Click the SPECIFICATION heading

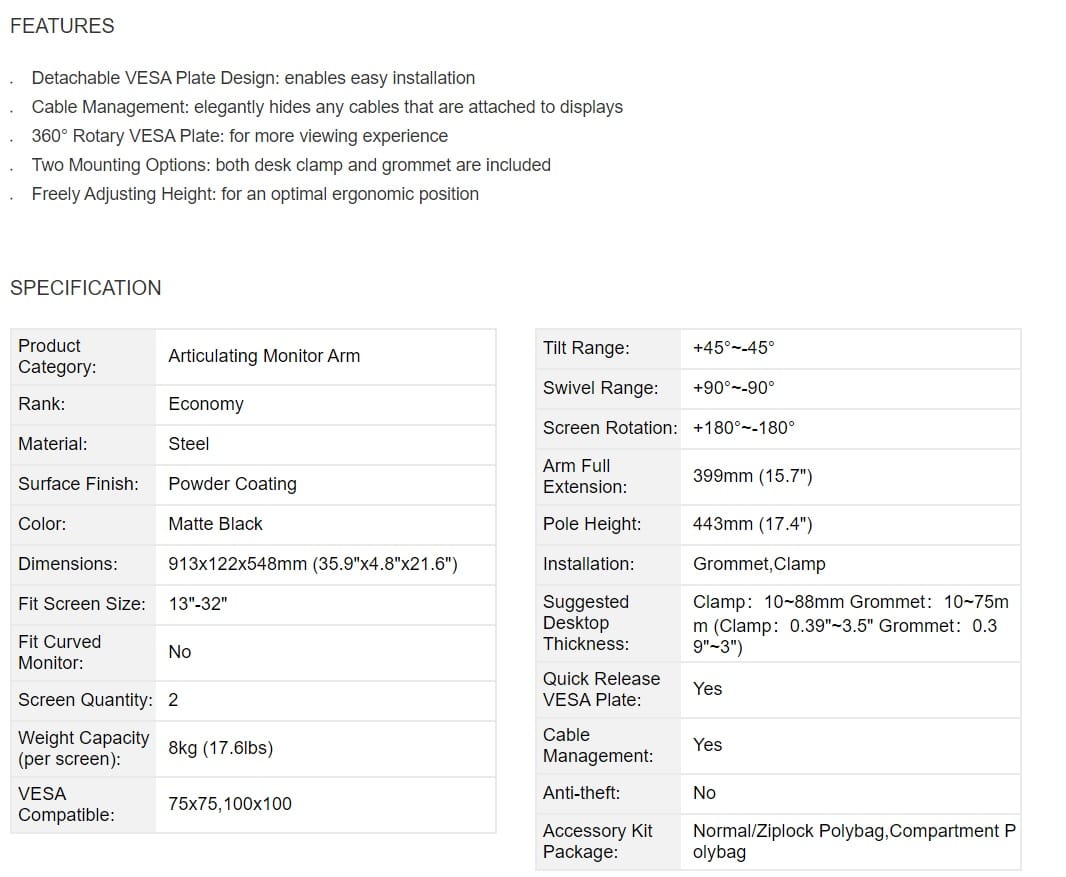click(x=86, y=288)
